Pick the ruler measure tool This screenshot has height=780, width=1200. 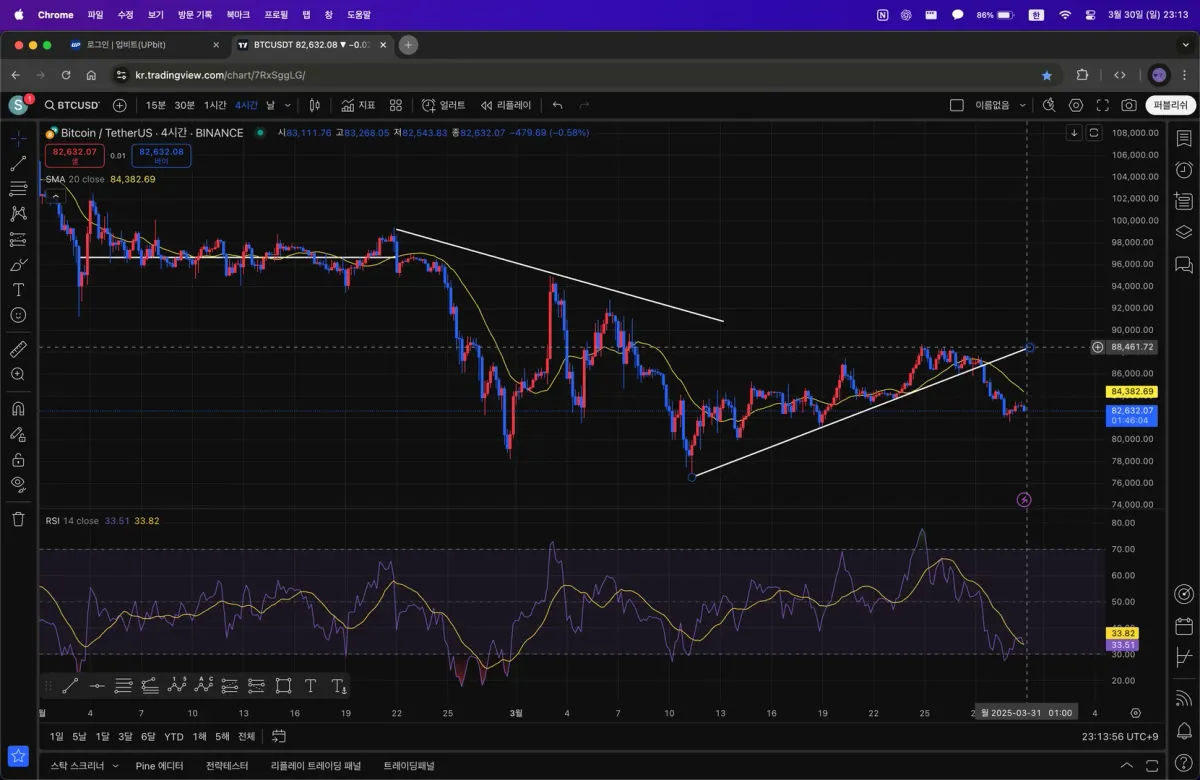[18, 349]
